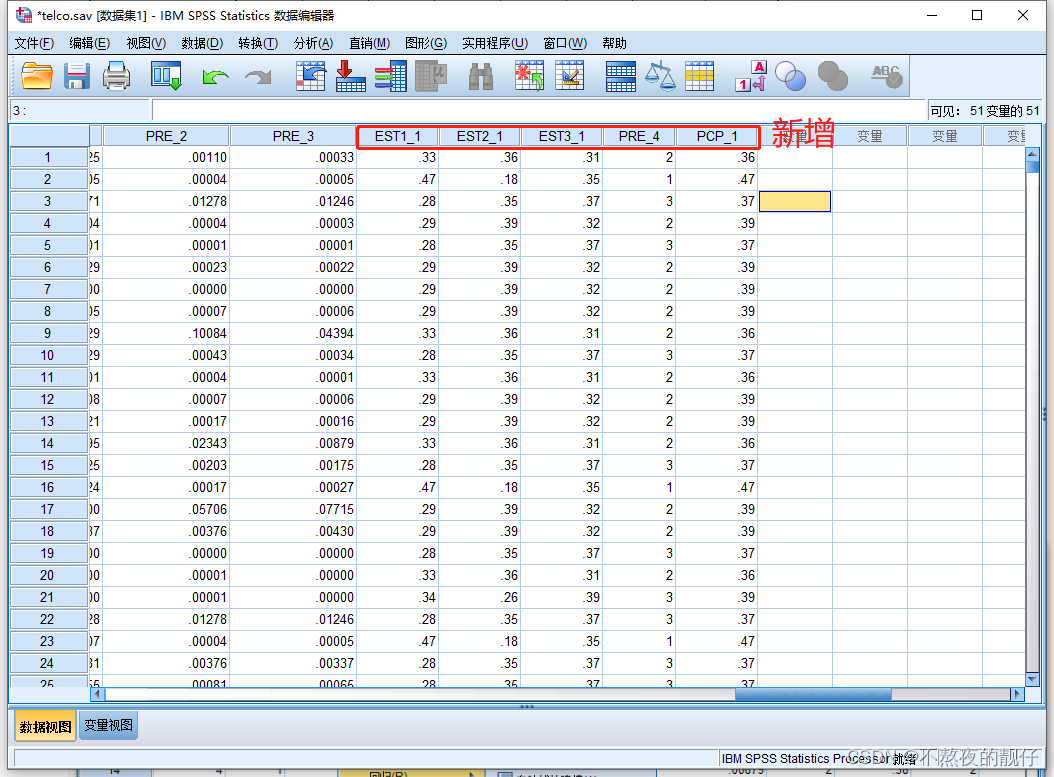Image resolution: width=1054 pixels, height=777 pixels.
Task: Open the 编辑(E) menu
Action: [89, 43]
